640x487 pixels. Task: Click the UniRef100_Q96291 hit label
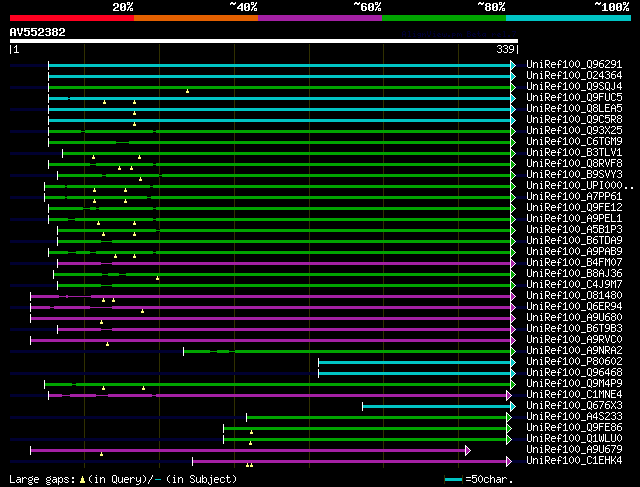coord(574,64)
